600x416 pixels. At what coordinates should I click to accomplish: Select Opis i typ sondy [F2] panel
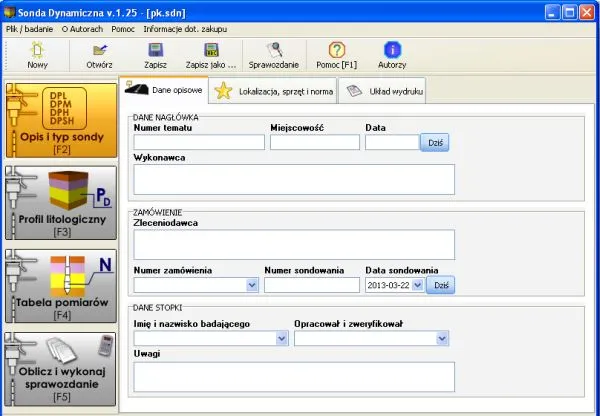tap(59, 120)
